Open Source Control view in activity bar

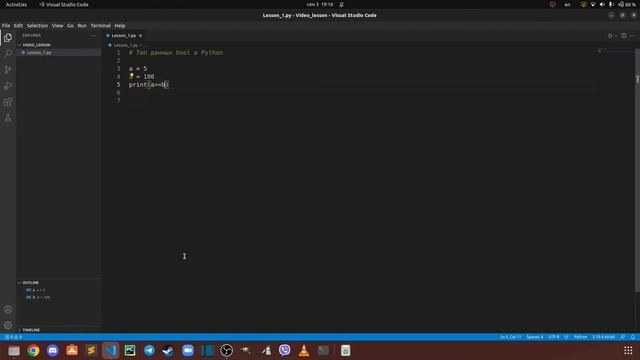tap(8, 69)
